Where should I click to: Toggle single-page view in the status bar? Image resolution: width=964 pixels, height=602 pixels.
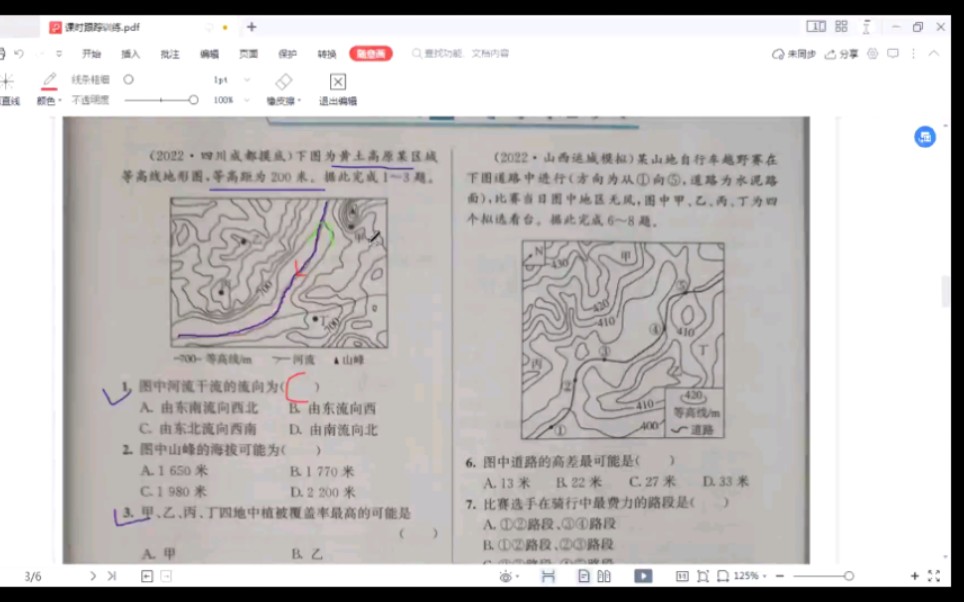[x=582, y=577]
